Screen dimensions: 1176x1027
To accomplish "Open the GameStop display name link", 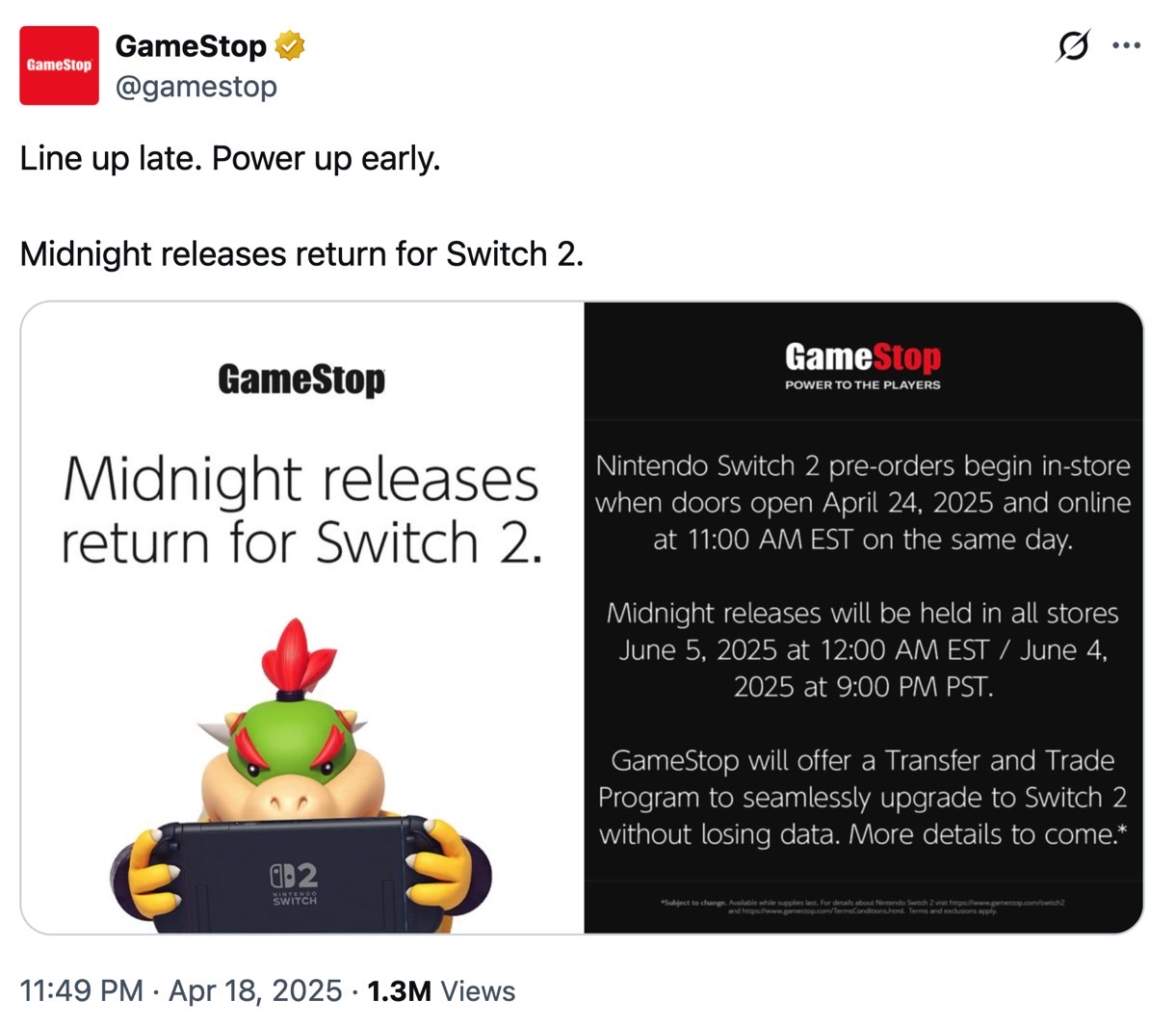I will point(191,45).
